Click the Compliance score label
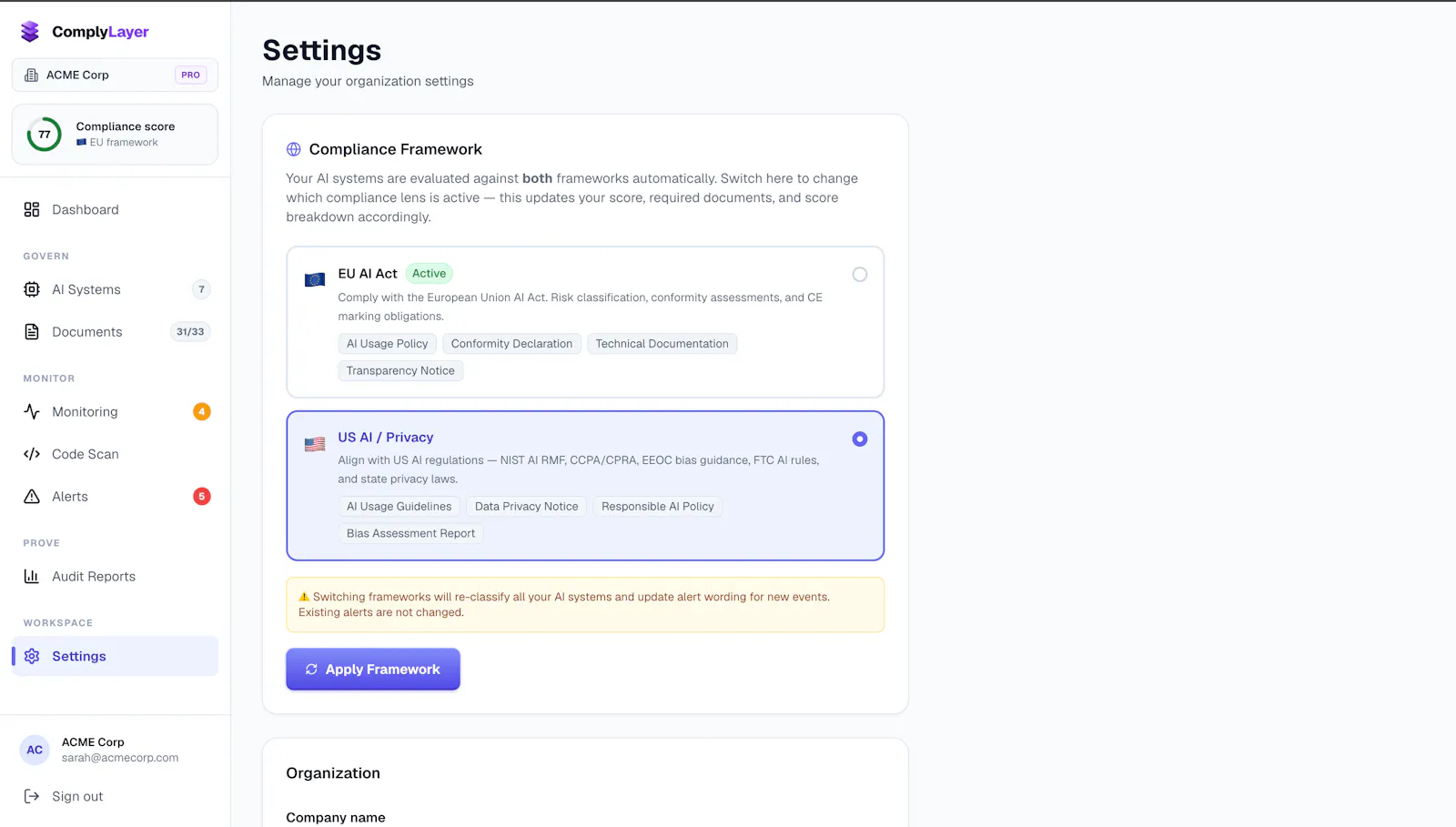Image resolution: width=1456 pixels, height=827 pixels. pos(126,126)
